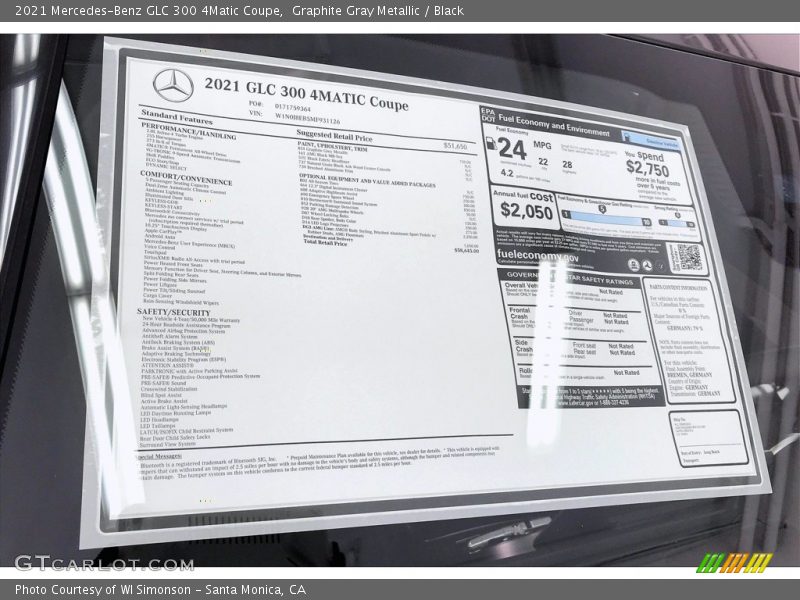
Task: Click the "Fuel Economy and Environment" title
Action: coord(554,125)
